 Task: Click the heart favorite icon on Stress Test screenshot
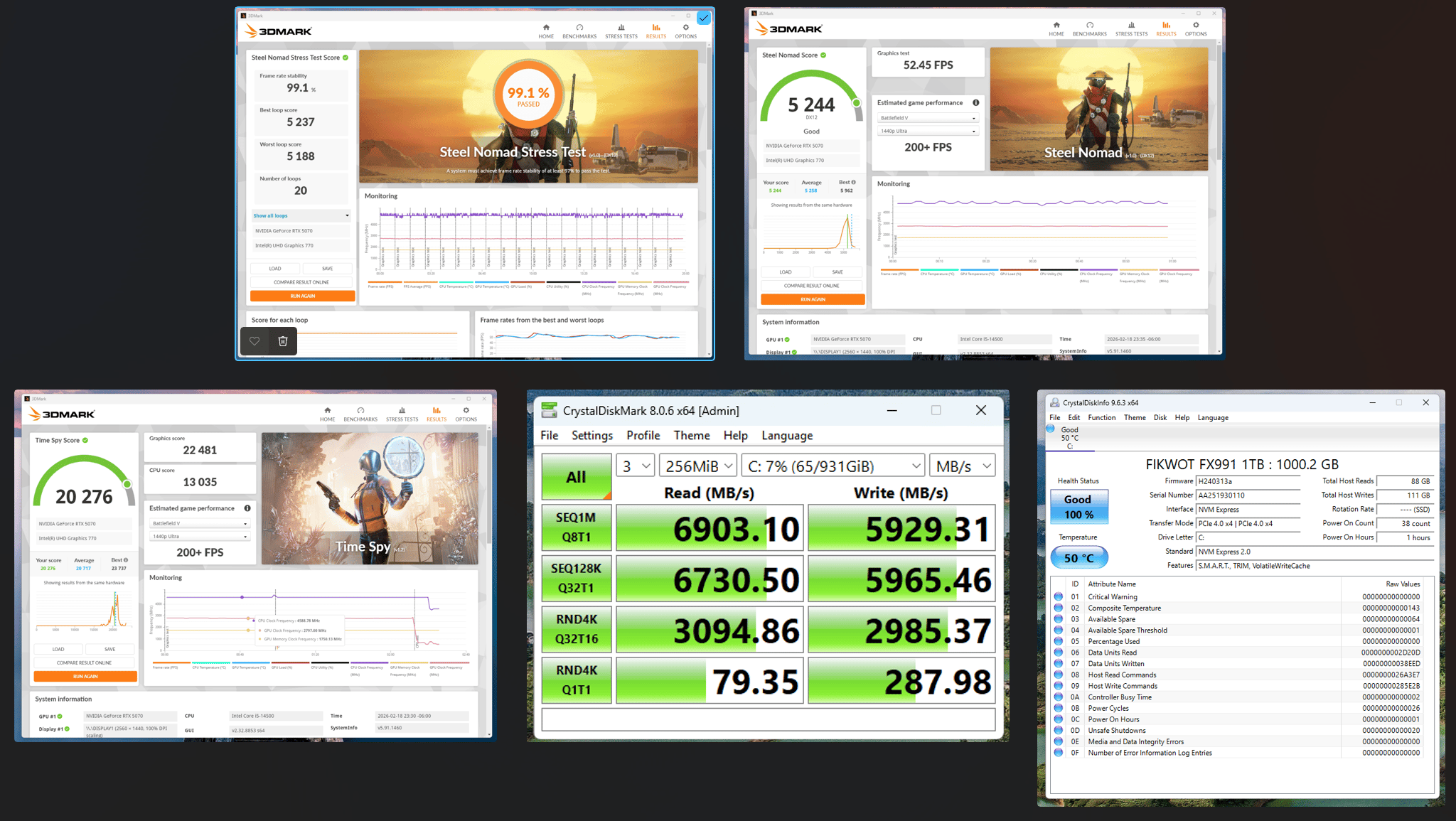click(255, 341)
